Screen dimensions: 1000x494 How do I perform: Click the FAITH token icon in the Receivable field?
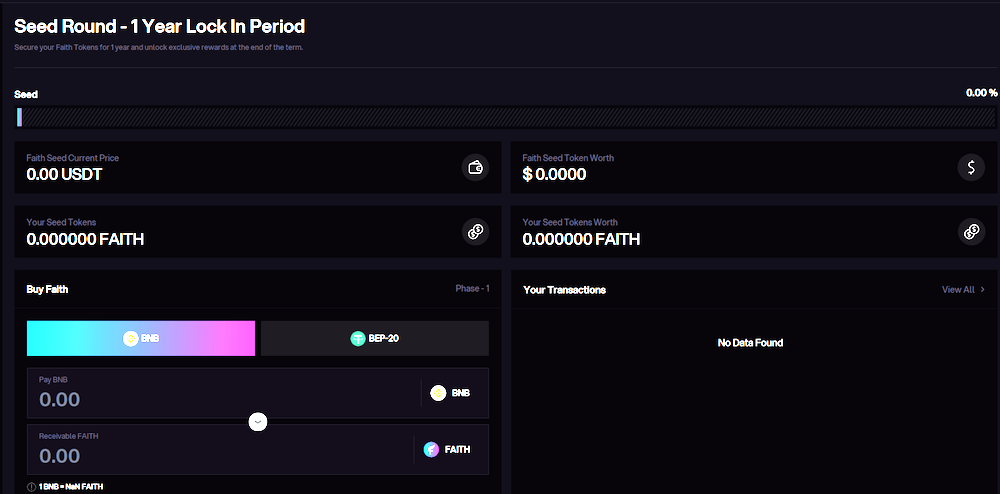(431, 449)
